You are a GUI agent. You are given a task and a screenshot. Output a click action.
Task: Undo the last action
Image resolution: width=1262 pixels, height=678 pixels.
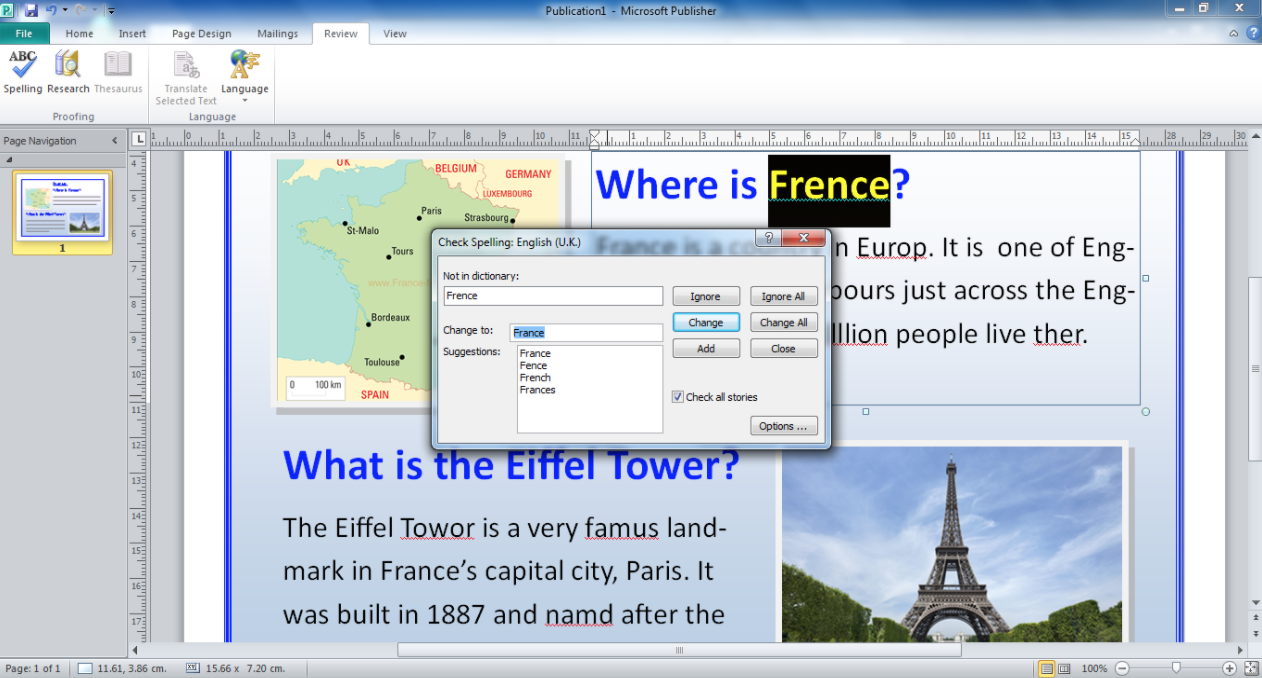51,10
